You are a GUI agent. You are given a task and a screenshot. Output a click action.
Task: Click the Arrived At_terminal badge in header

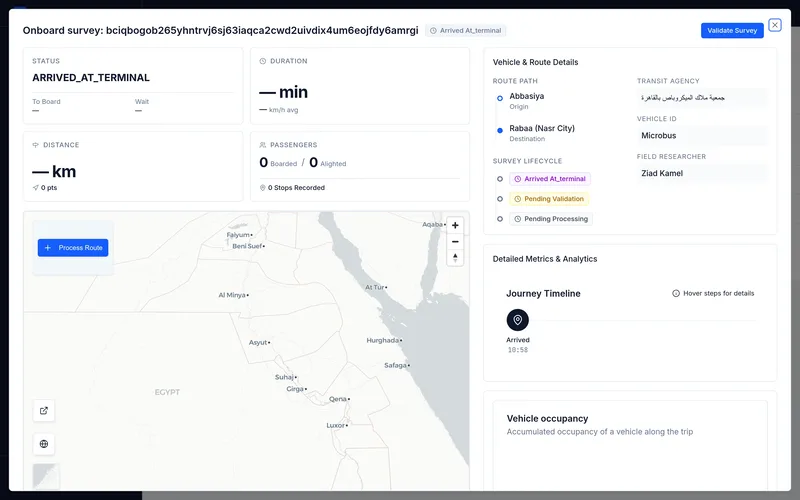pos(465,31)
